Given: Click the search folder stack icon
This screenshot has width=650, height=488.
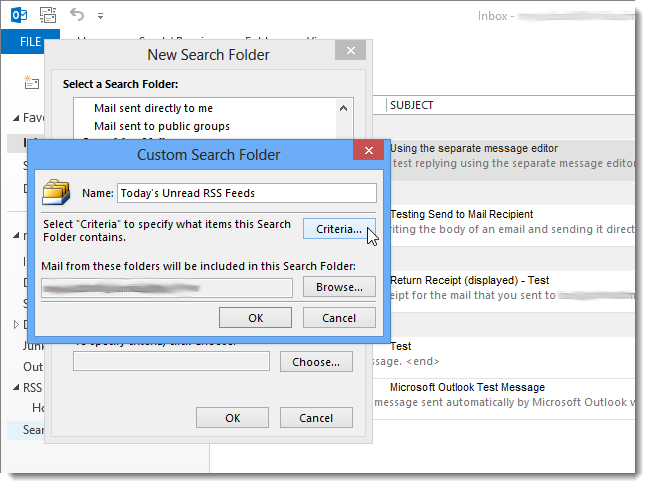Looking at the screenshot, I should tap(56, 192).
